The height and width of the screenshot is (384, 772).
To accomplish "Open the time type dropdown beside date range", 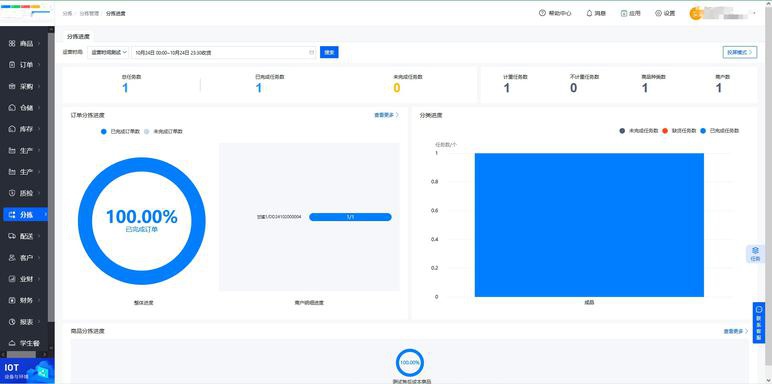I will (108, 52).
